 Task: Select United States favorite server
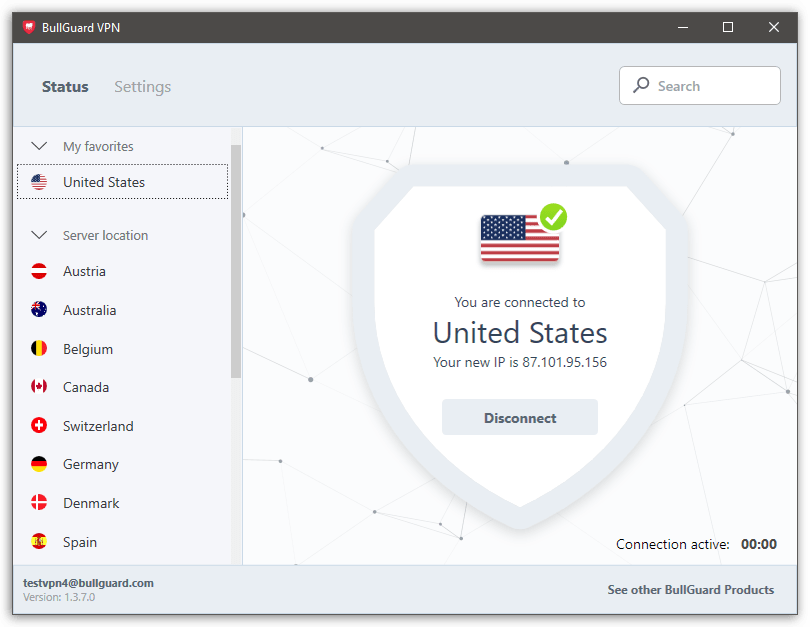[122, 182]
